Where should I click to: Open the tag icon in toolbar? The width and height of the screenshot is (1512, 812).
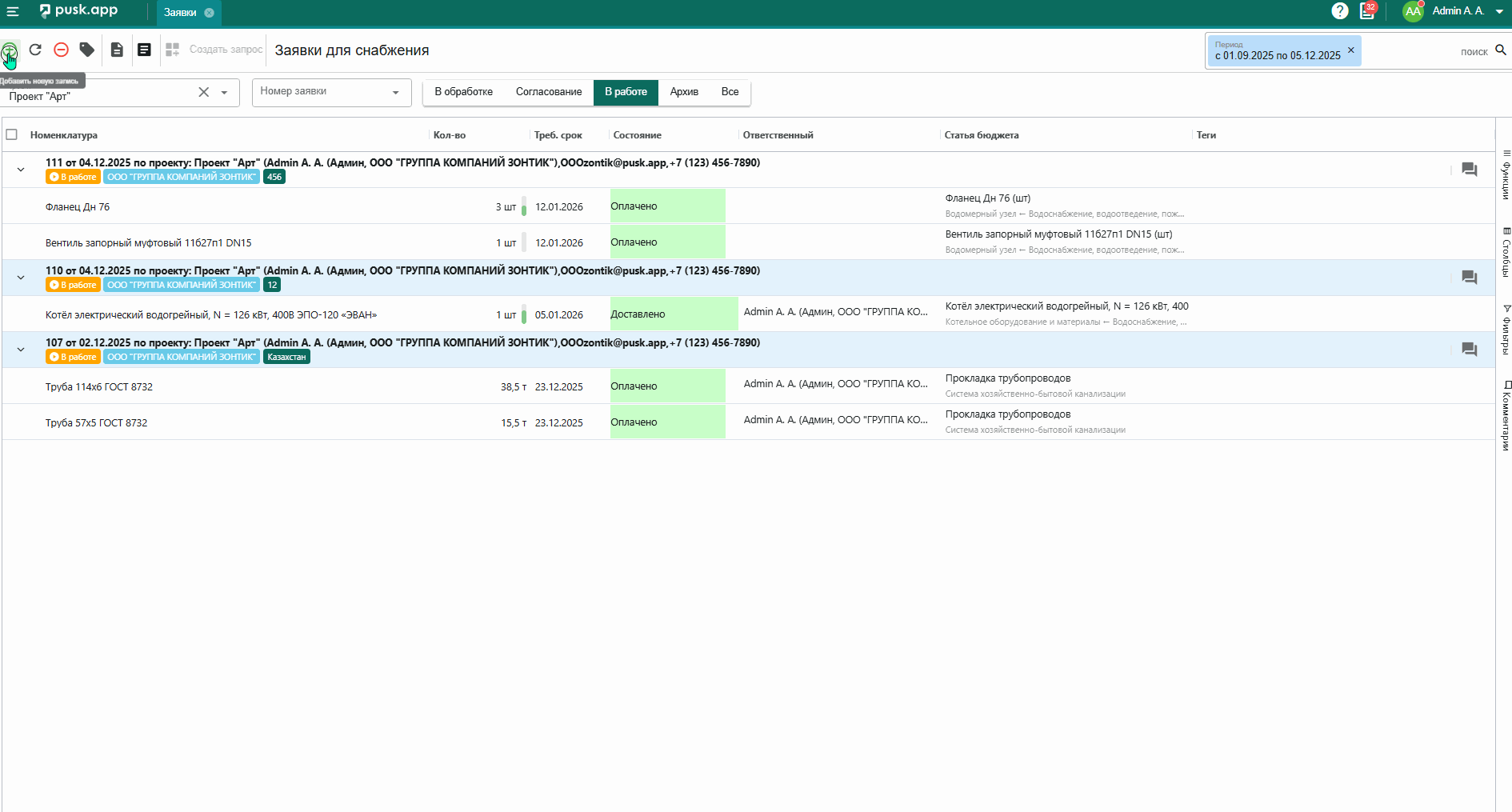[x=87, y=50]
